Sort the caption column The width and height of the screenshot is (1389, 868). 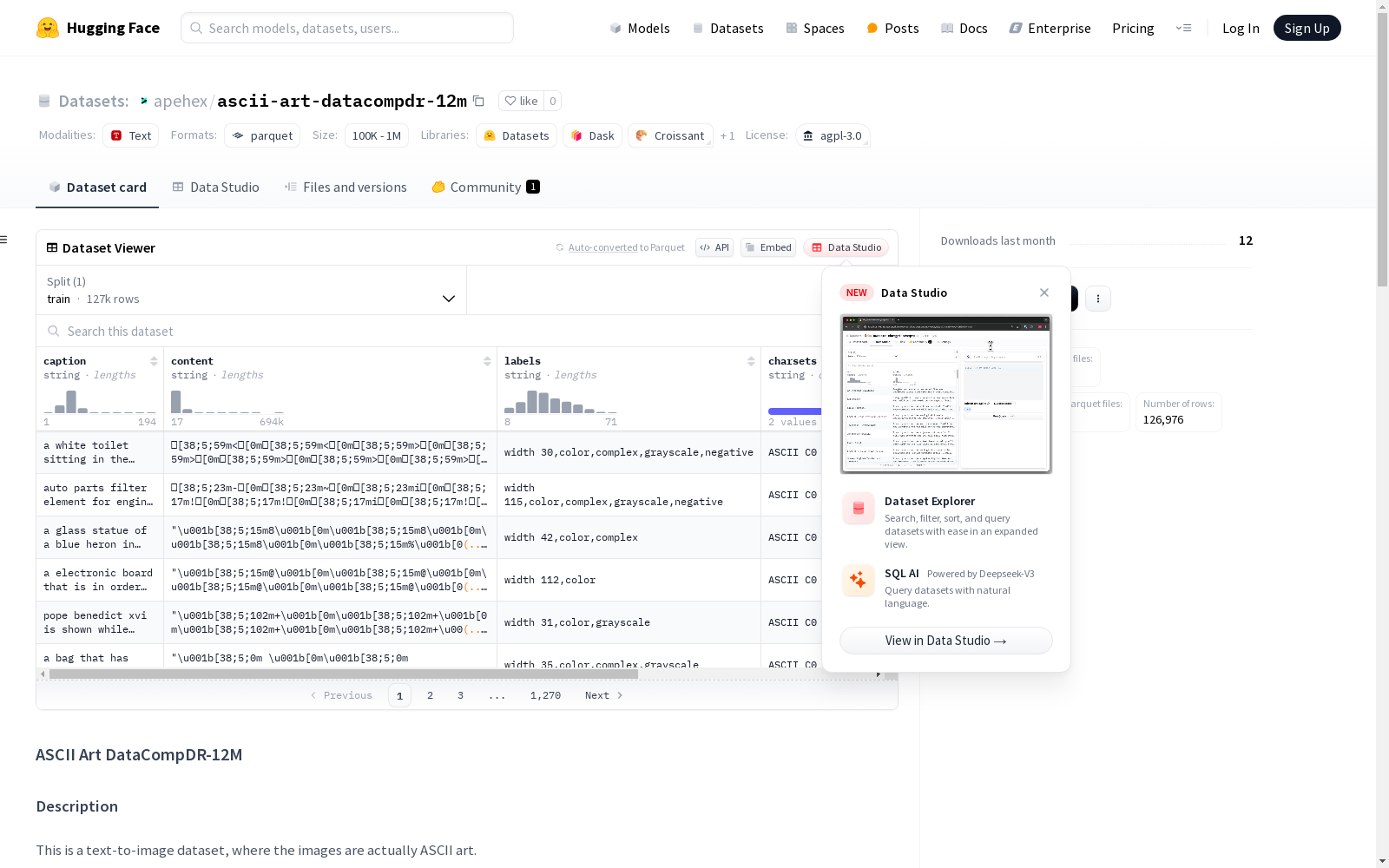tap(154, 361)
